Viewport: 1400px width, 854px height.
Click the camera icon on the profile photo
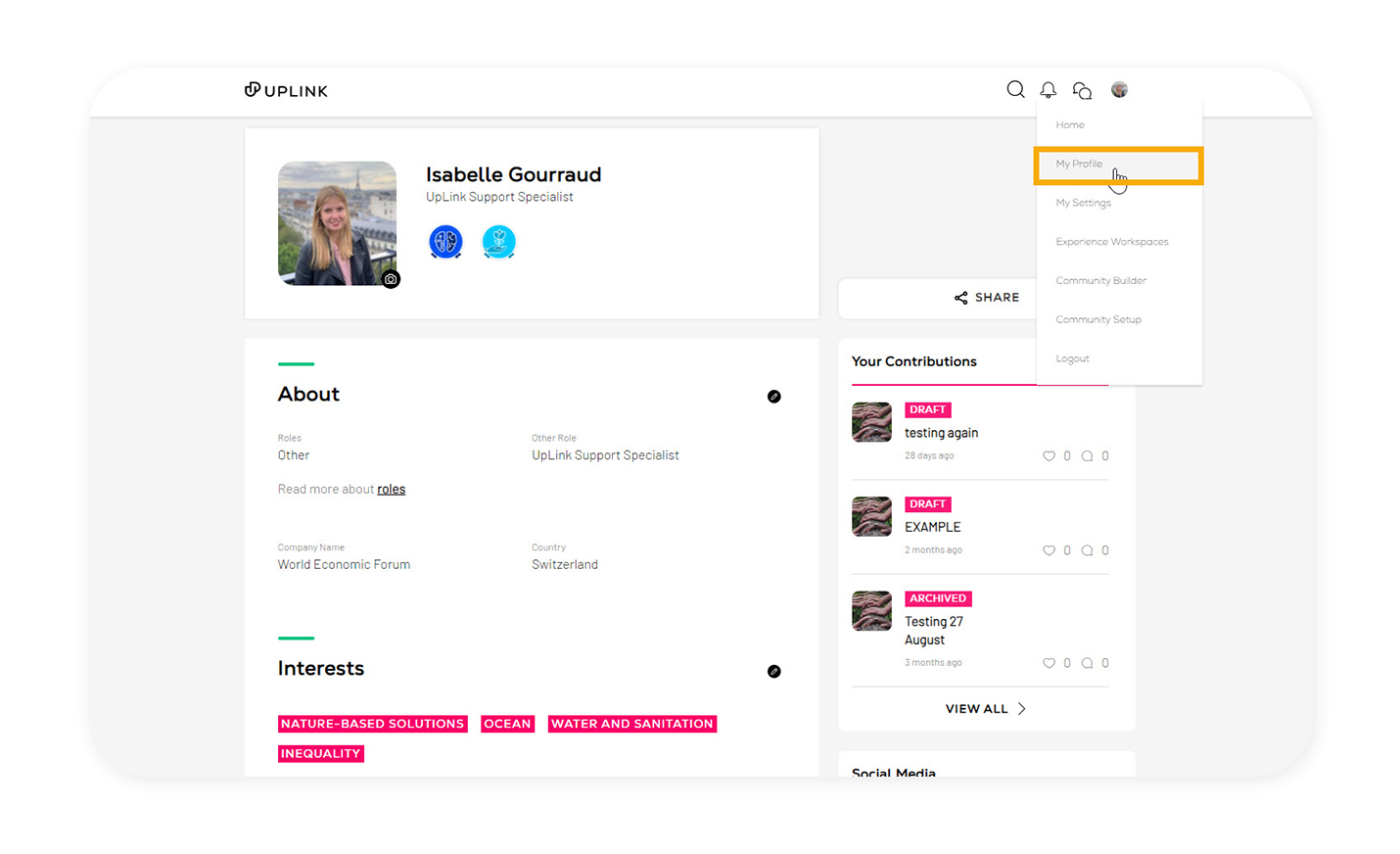391,278
